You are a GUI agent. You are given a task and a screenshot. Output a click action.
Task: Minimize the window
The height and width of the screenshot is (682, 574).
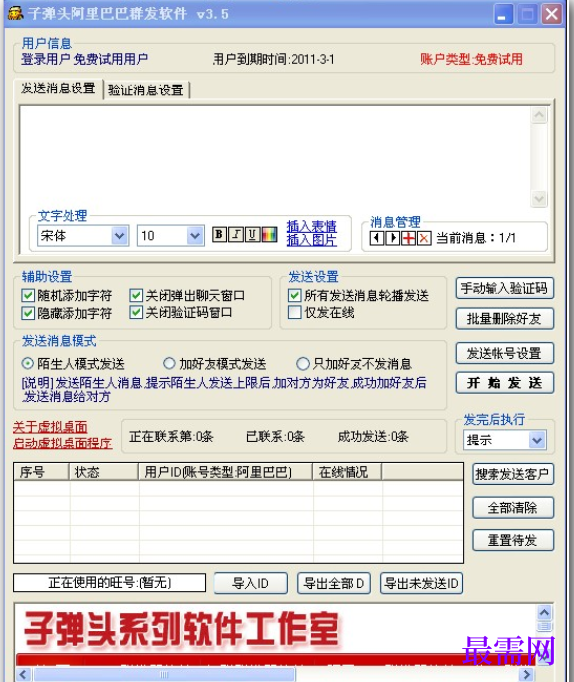504,14
